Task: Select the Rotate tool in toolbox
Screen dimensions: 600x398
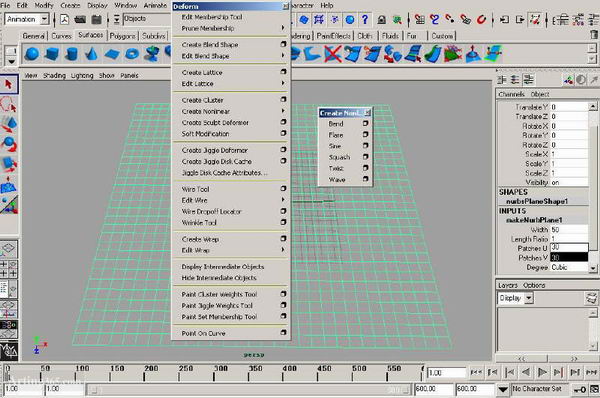Action: click(8, 144)
